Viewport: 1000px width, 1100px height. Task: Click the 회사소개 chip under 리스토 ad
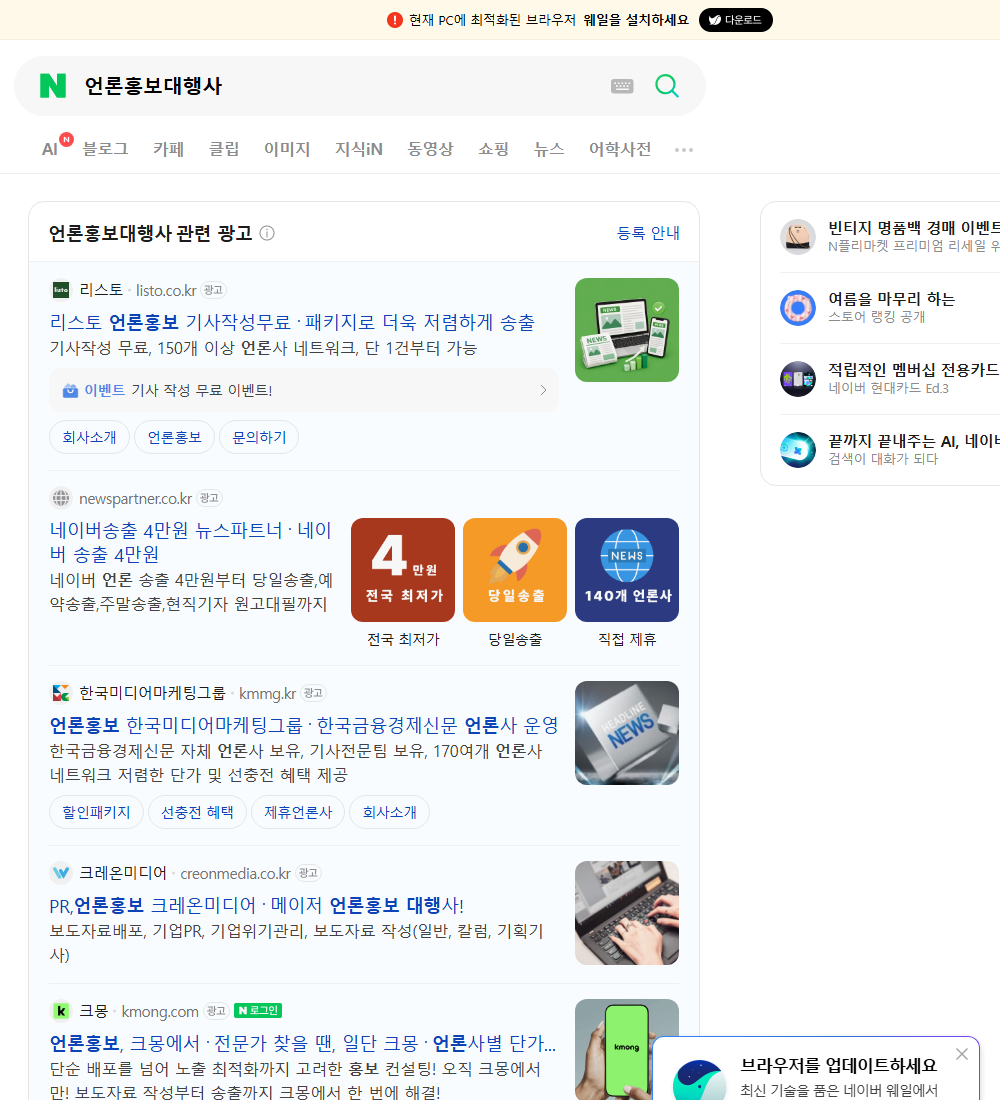tap(89, 437)
